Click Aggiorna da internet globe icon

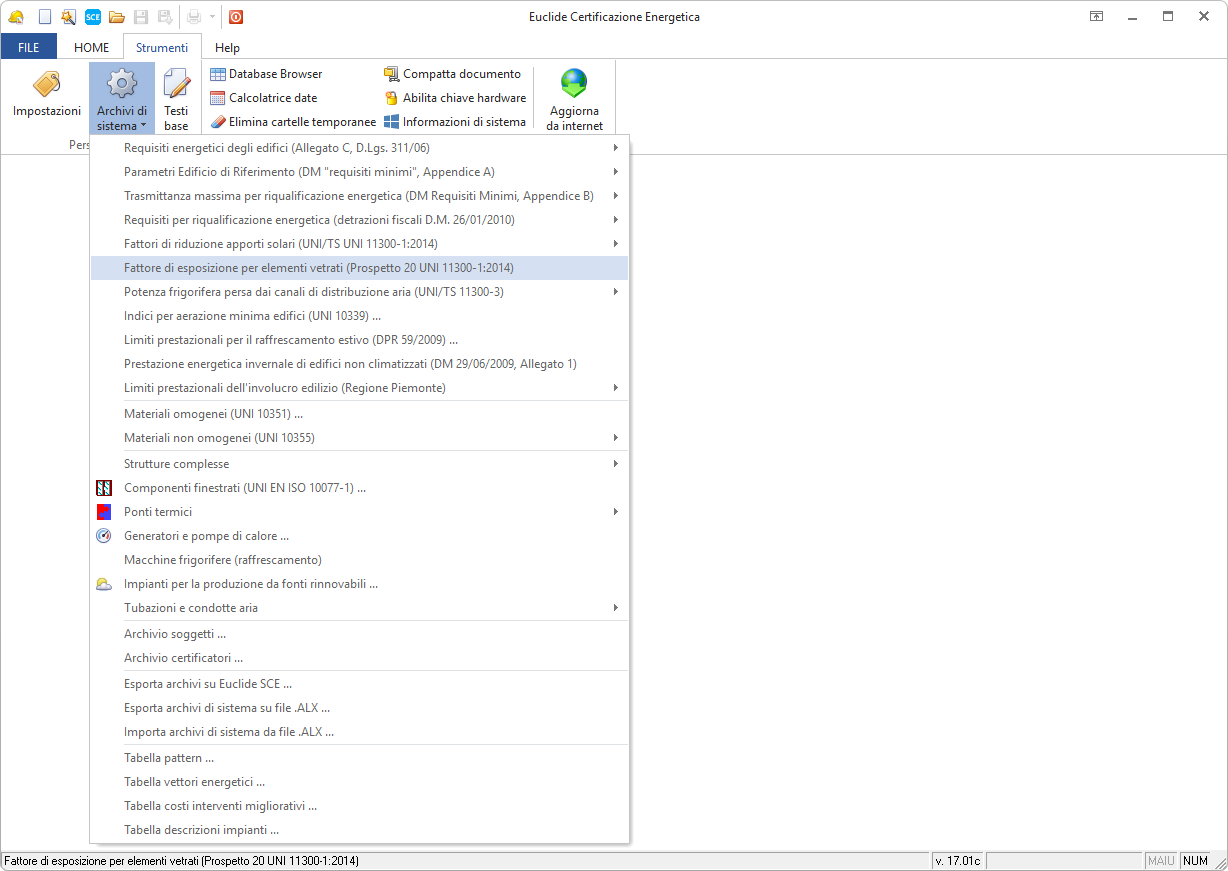point(574,83)
